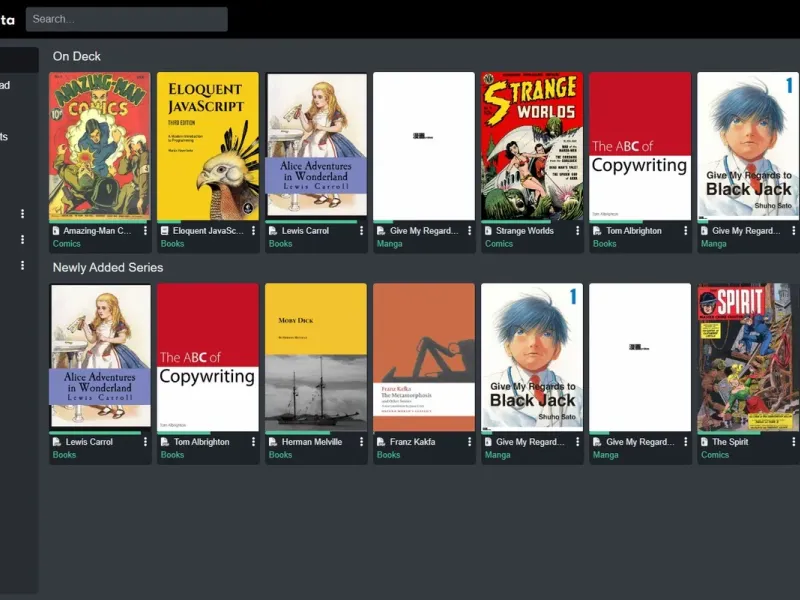Open The Spirit comic cover
Viewport: 800px width, 600px height.
(x=748, y=357)
